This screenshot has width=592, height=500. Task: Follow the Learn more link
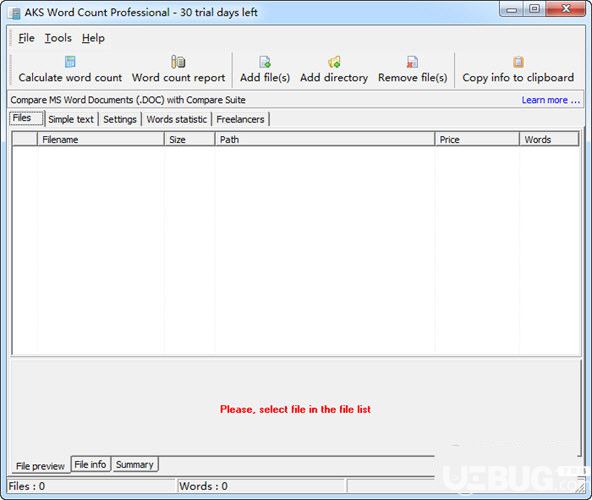[x=550, y=100]
